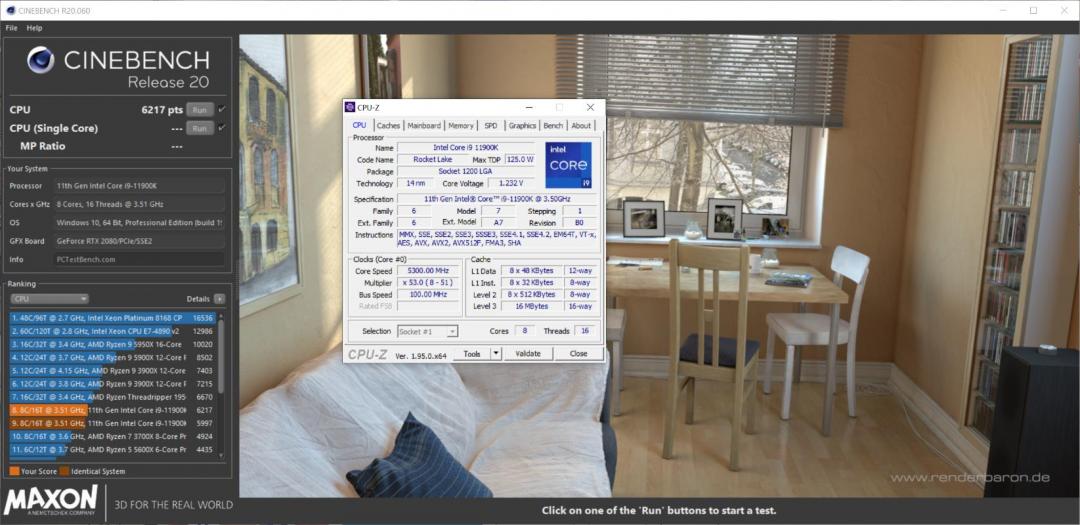Image resolution: width=1080 pixels, height=525 pixels.
Task: Switch to the Bench tab in CPU-Z
Action: 553,125
